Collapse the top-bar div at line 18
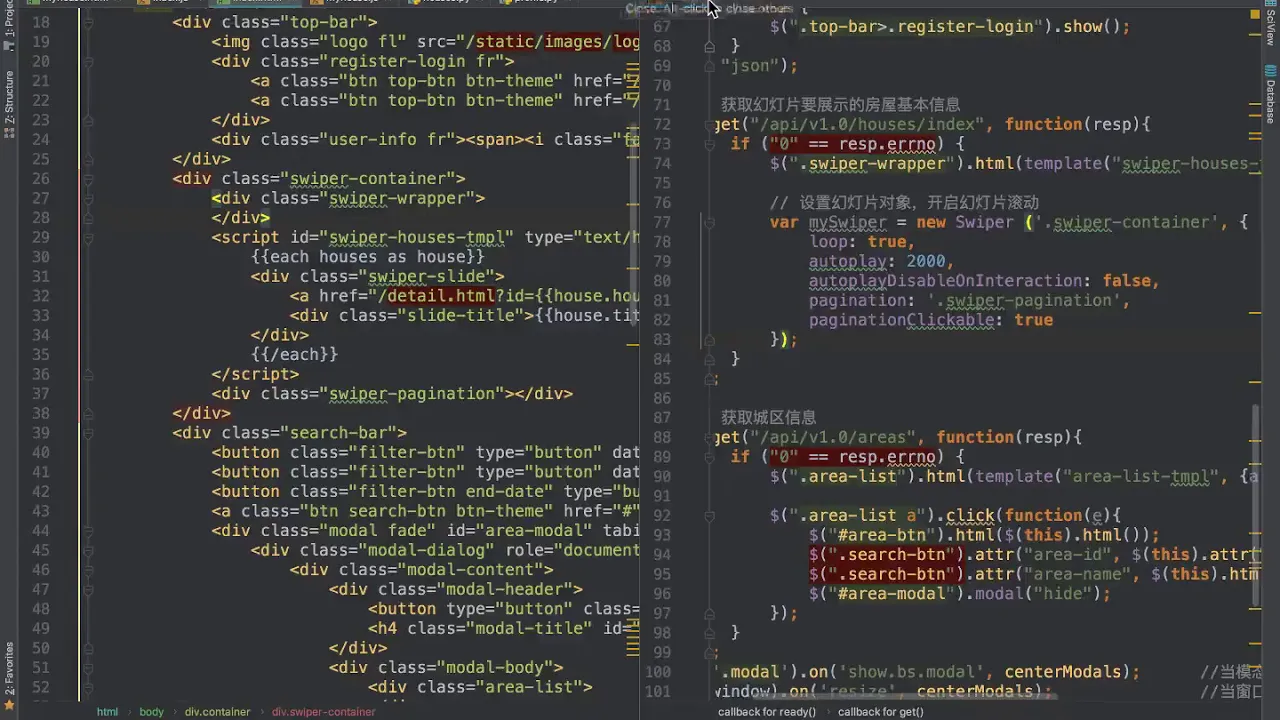 pos(87,22)
